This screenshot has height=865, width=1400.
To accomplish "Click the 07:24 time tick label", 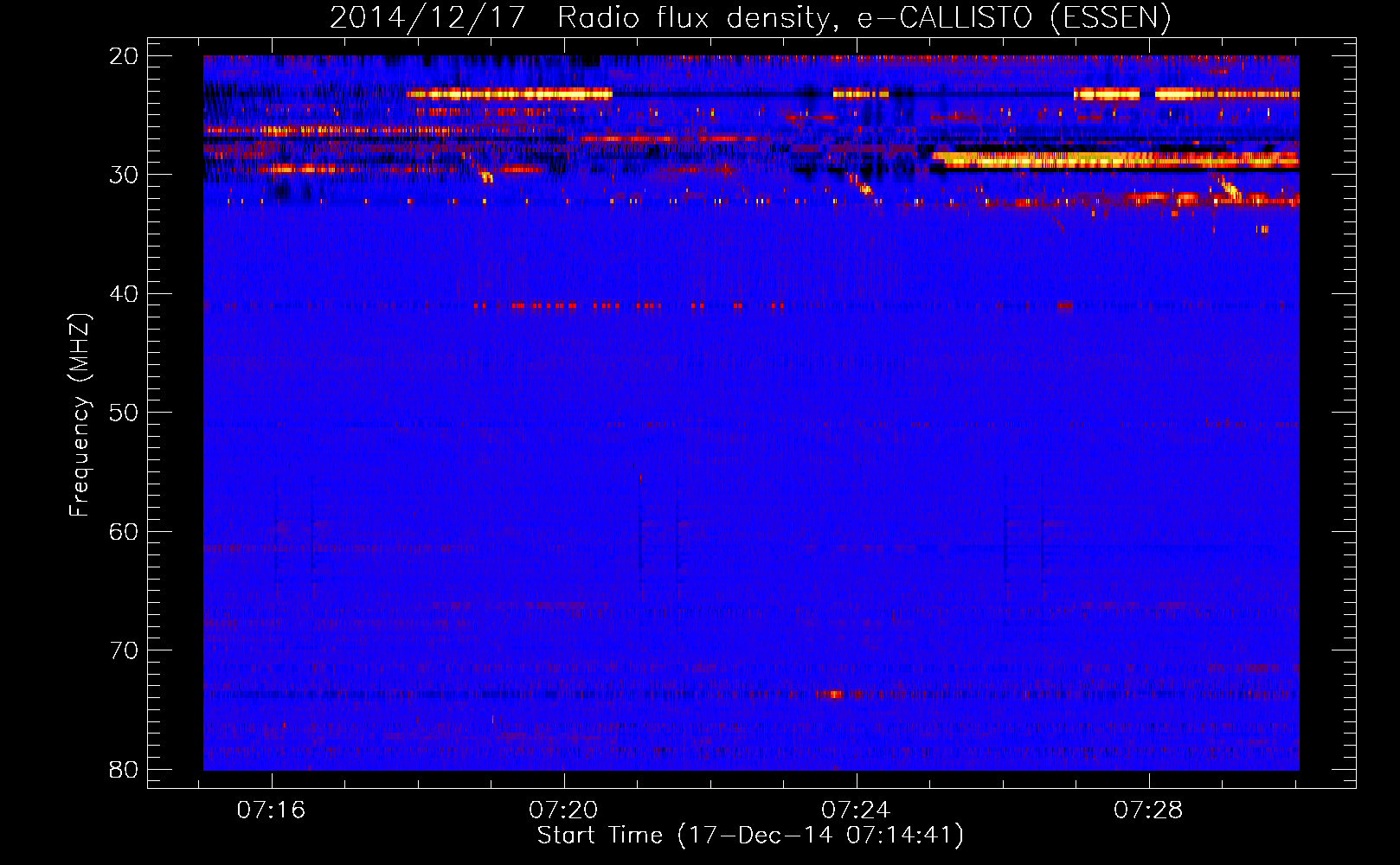I will (x=857, y=811).
